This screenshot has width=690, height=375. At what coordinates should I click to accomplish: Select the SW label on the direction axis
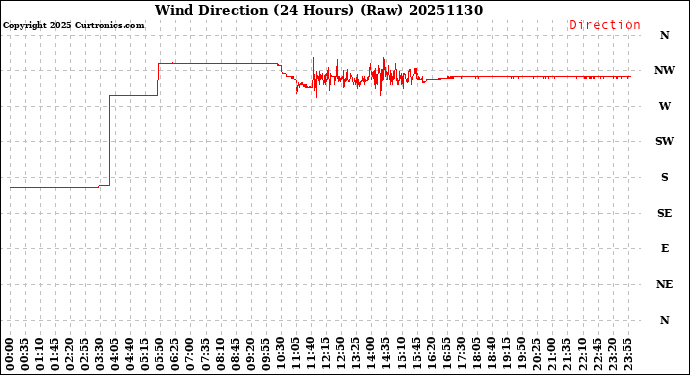[664, 141]
